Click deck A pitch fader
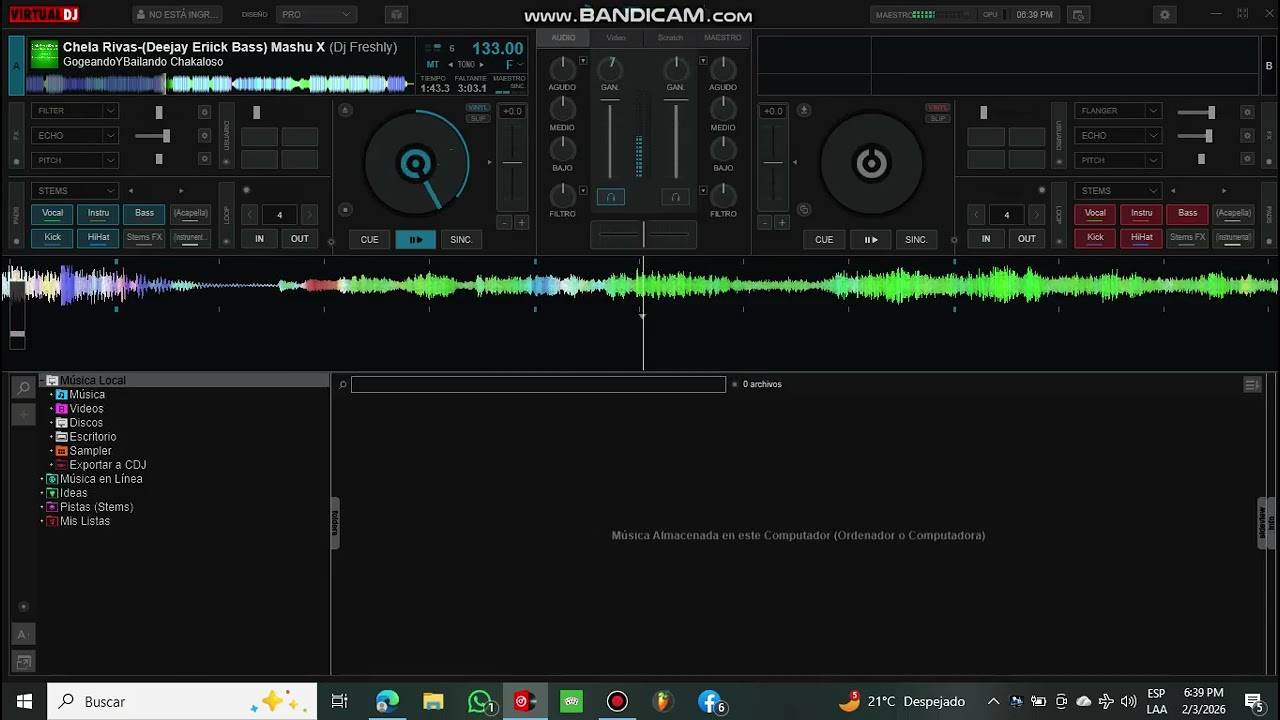1280x720 pixels. 512,162
